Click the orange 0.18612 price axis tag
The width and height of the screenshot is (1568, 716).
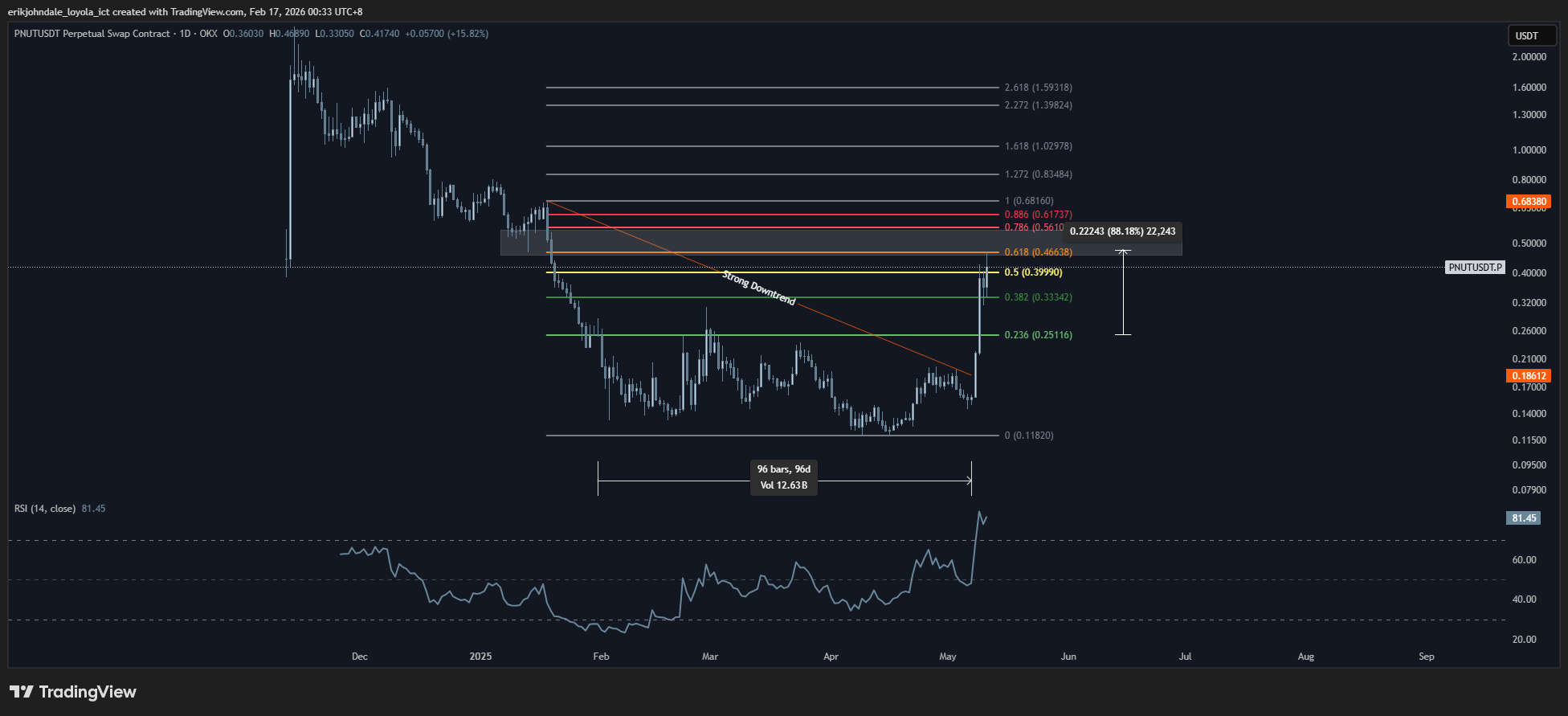[1529, 376]
